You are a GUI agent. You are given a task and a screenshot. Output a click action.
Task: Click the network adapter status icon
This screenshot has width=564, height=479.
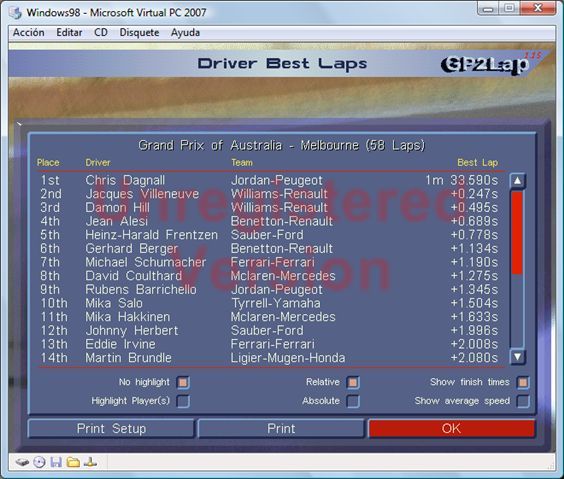point(90,462)
